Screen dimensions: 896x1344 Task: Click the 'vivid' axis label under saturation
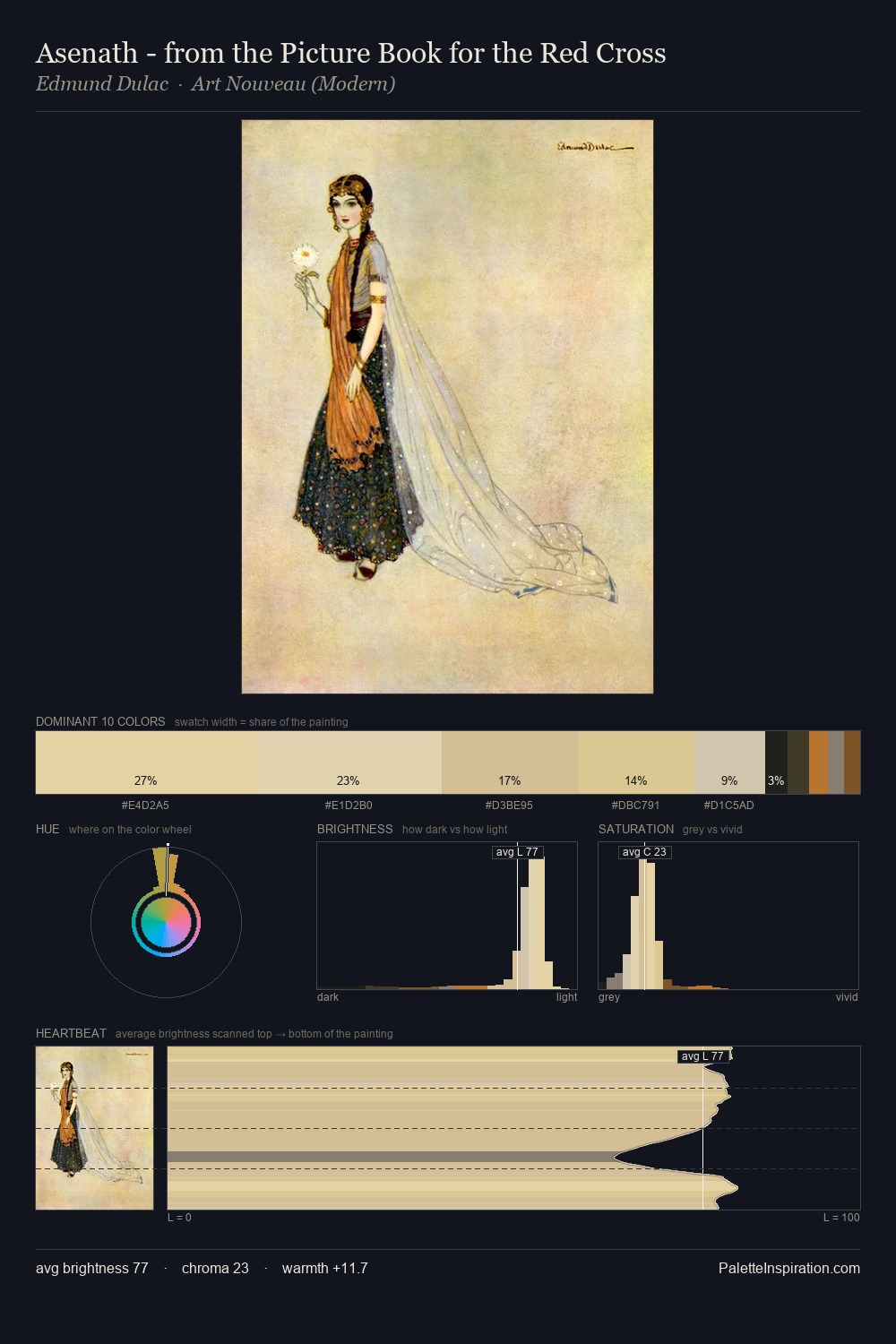click(847, 997)
